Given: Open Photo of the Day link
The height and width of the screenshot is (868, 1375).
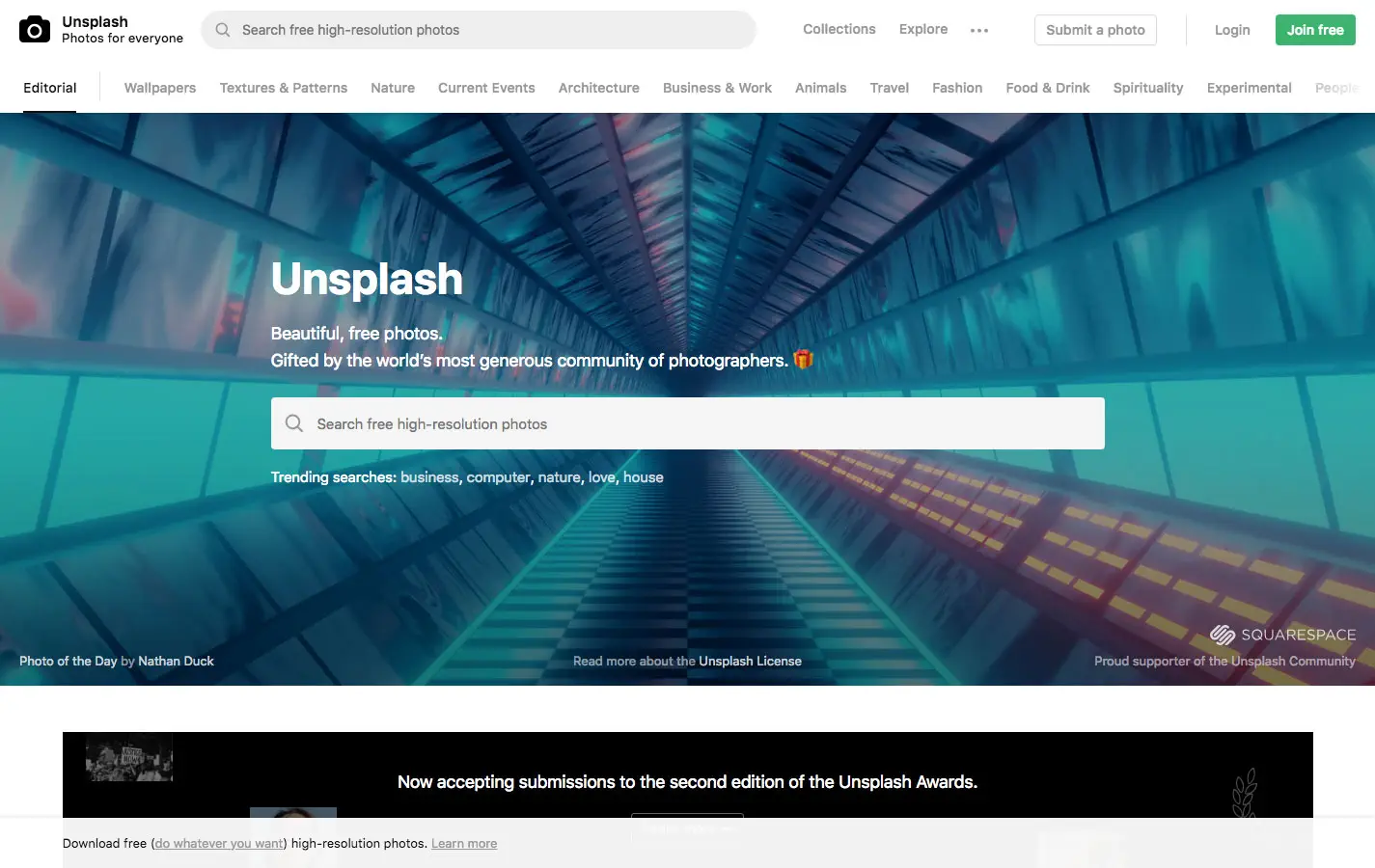Looking at the screenshot, I should (68, 661).
